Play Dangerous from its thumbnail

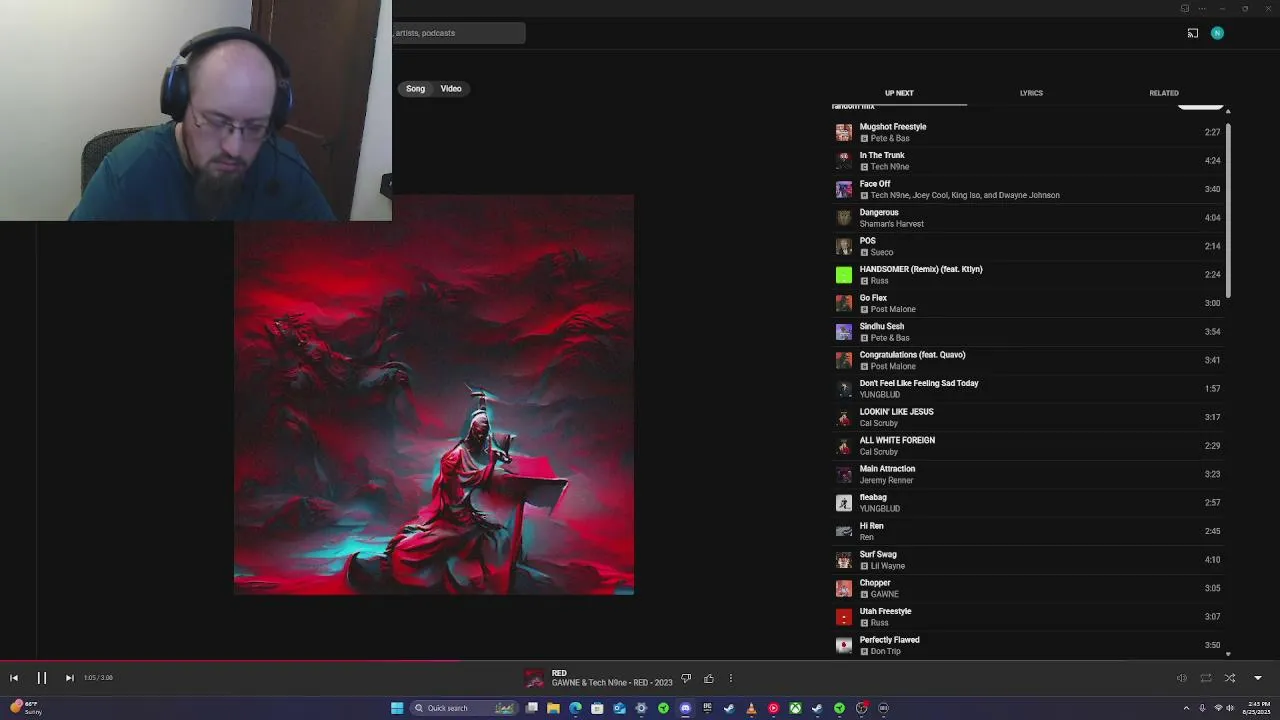point(844,217)
